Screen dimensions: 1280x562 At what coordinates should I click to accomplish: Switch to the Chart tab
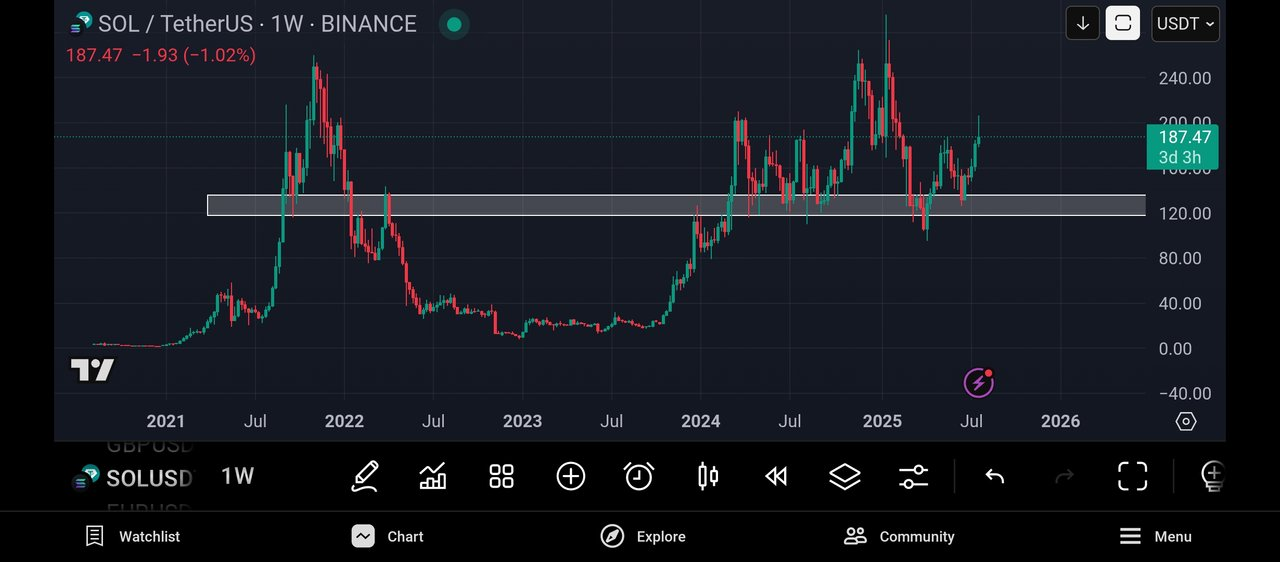[388, 536]
